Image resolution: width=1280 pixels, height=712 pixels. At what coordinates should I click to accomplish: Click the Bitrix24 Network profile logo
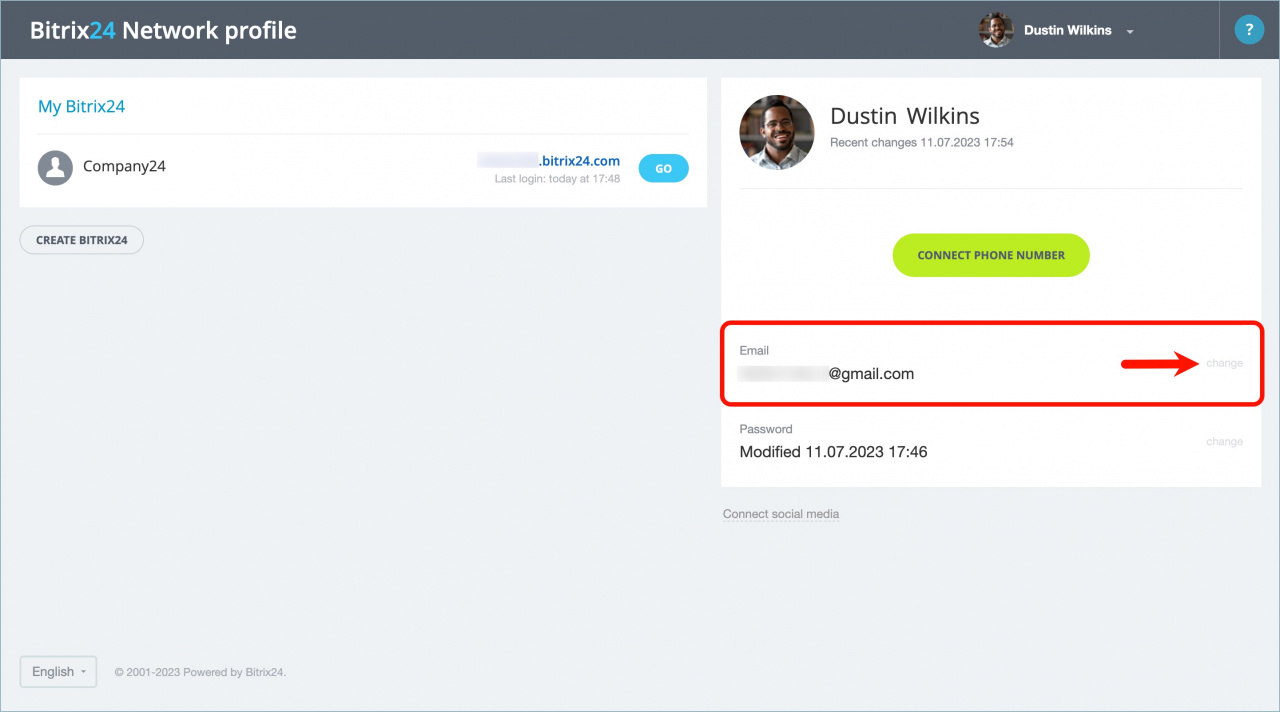[163, 30]
